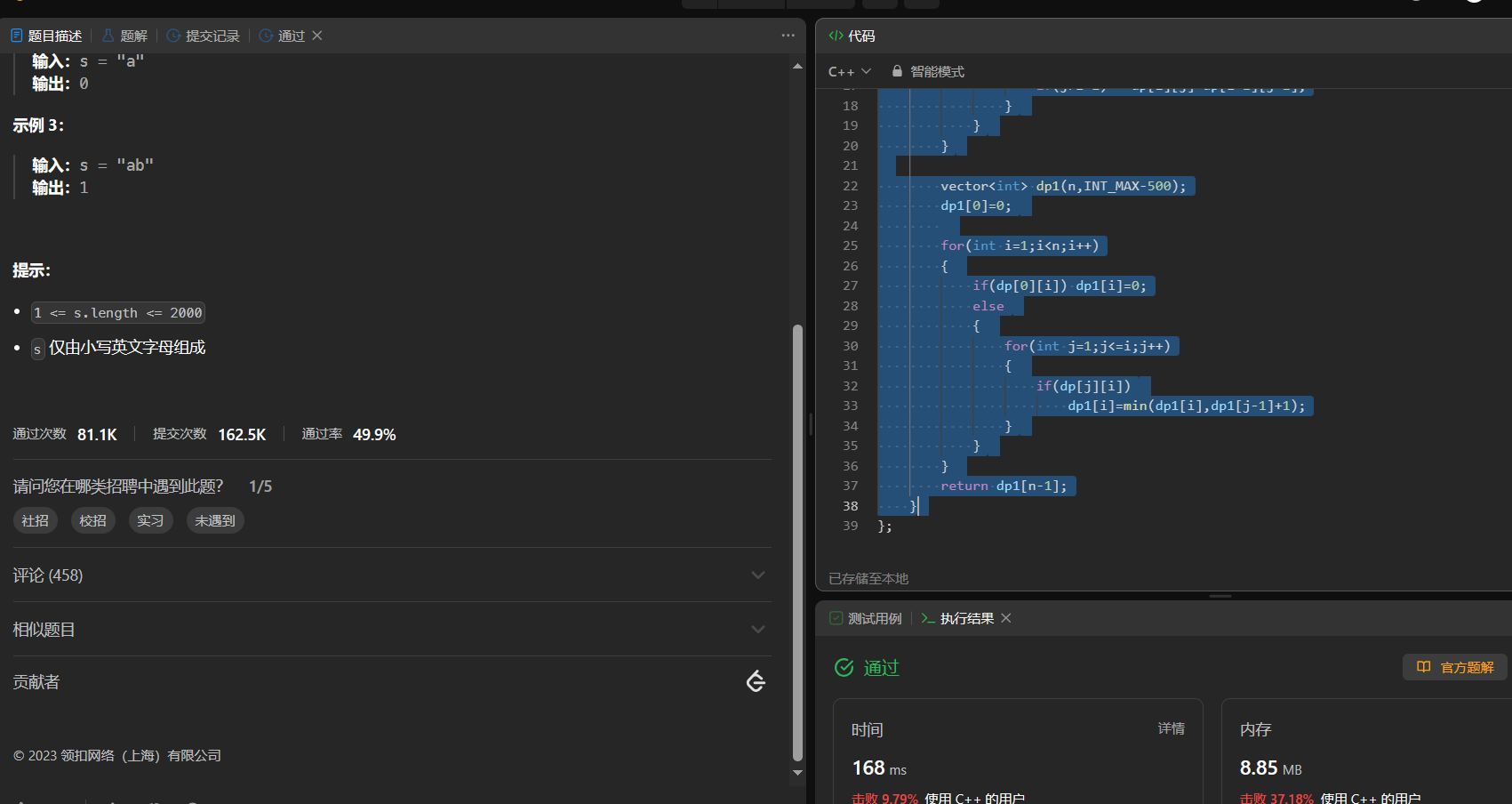Click the 'vector<int> dp1' code line
This screenshot has width=1512, height=804.
coord(1063,186)
